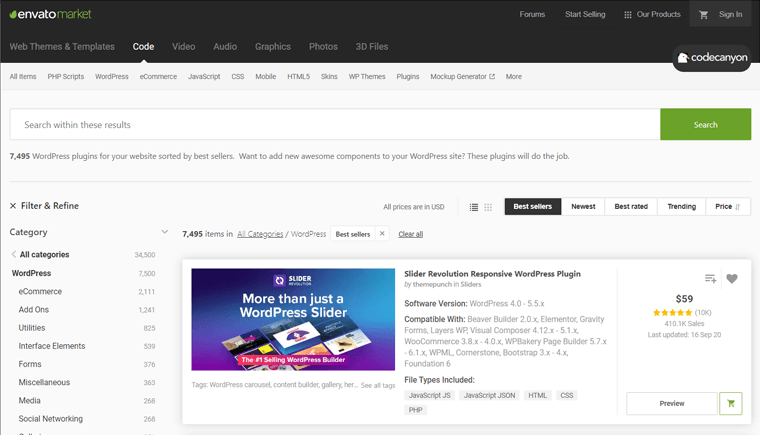Open the Audio marketplace tab
The height and width of the screenshot is (435, 760).
point(225,47)
